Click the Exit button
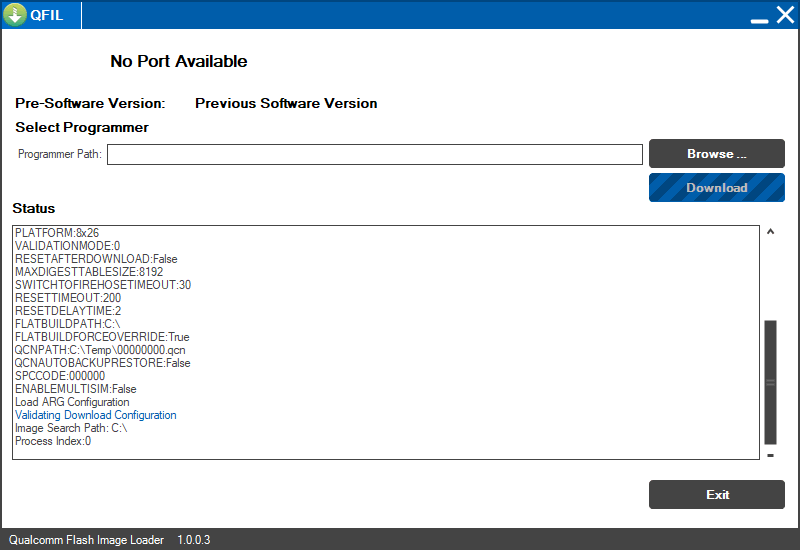The height and width of the screenshot is (550, 800). (x=716, y=494)
